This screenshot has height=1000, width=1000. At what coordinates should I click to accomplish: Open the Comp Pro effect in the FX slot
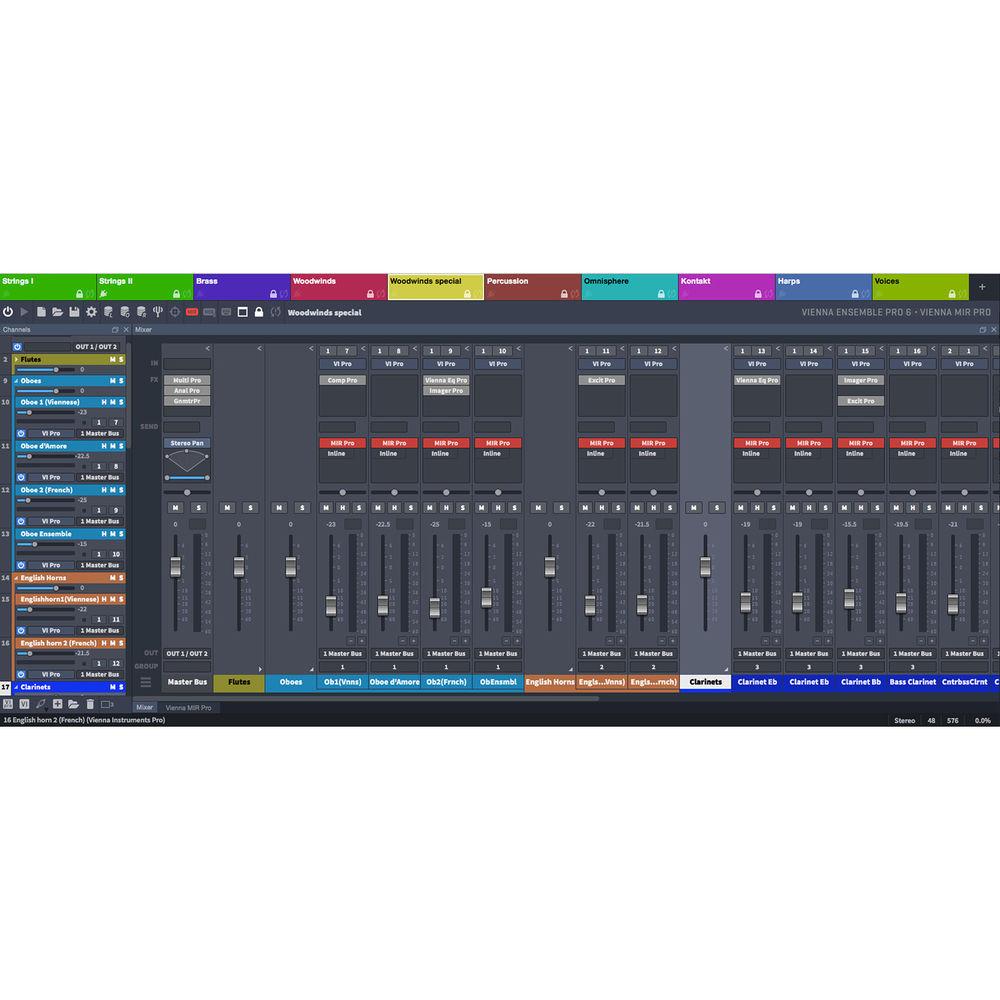[342, 380]
